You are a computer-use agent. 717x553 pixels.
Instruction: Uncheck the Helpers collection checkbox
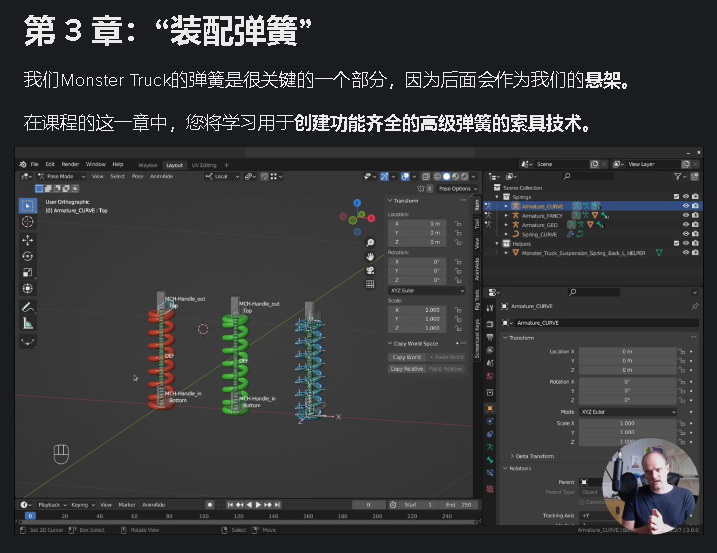676,243
